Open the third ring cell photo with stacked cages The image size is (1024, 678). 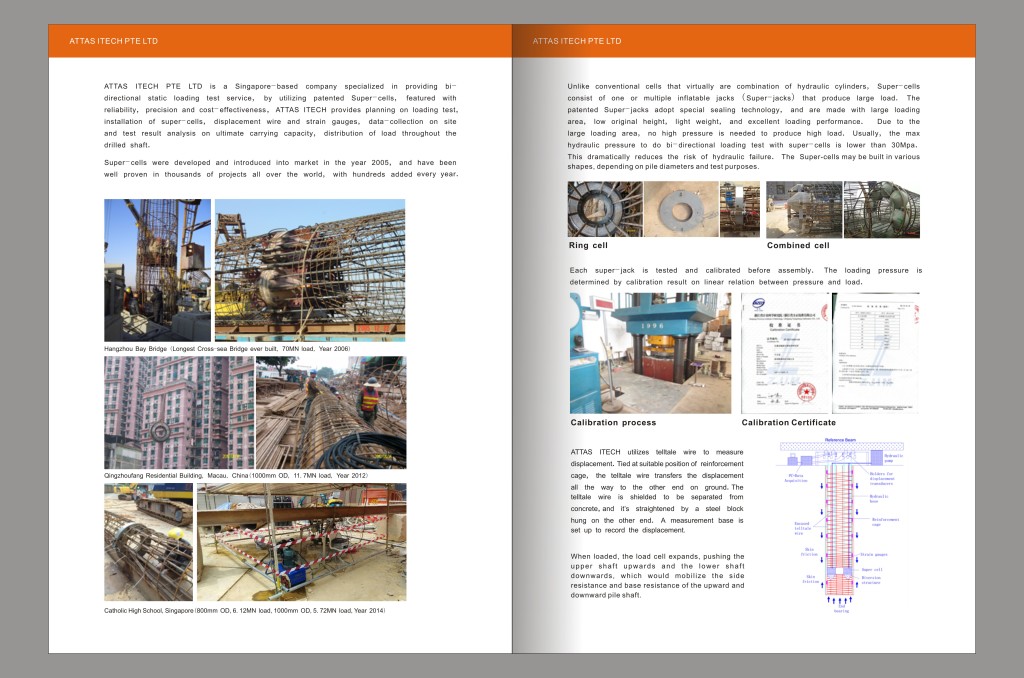tap(740, 209)
